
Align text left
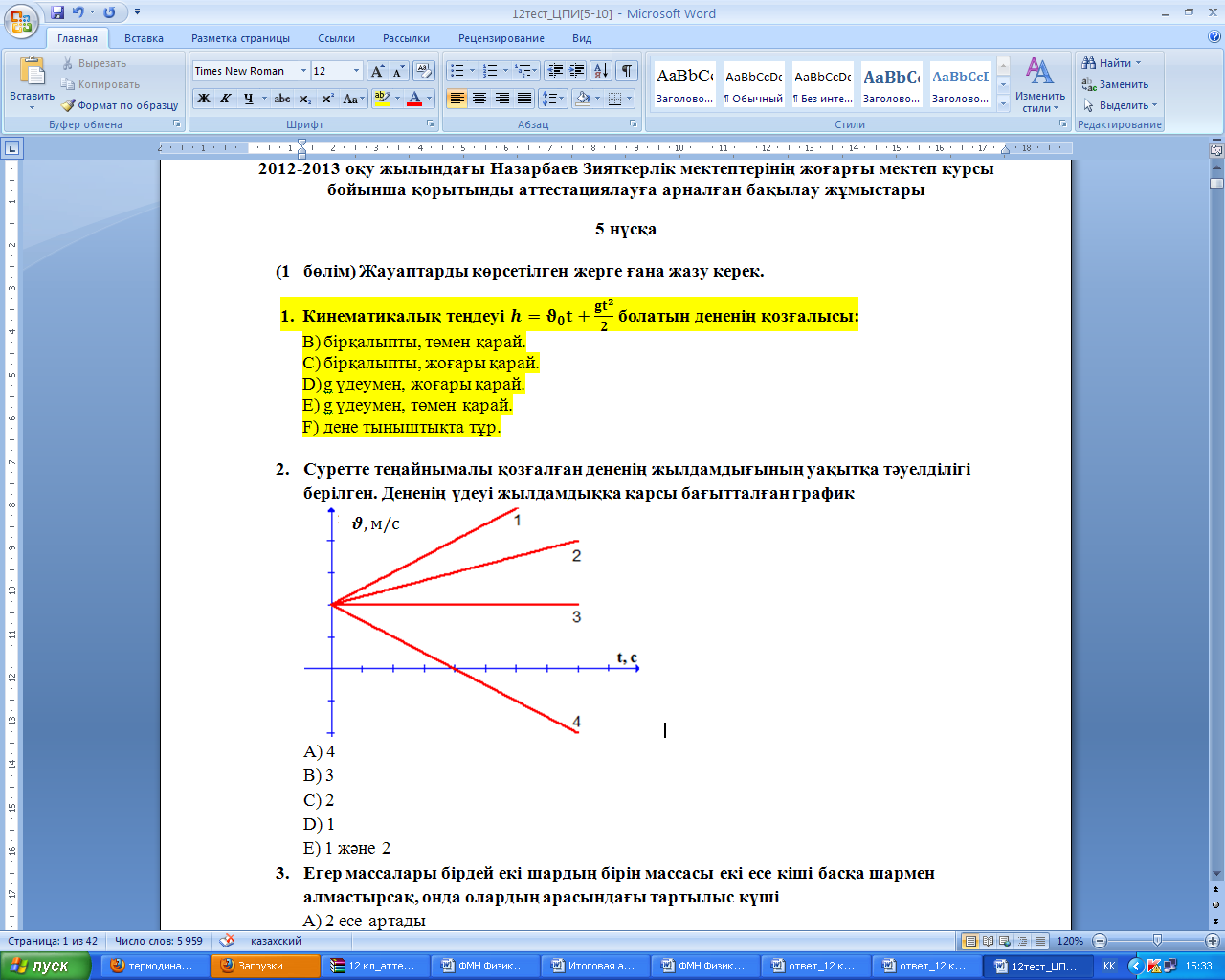457,99
